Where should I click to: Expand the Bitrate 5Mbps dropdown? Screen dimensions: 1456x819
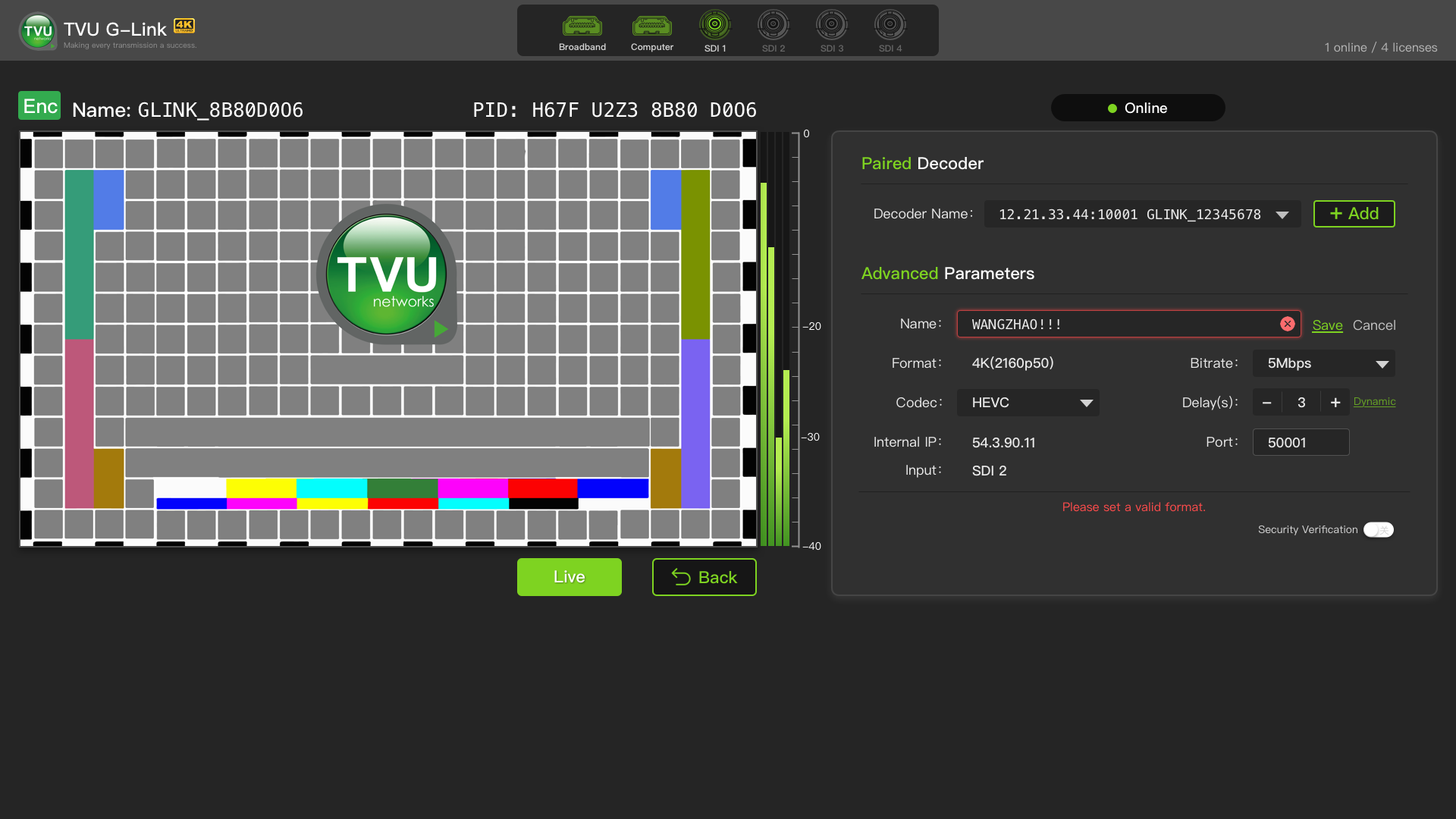[1323, 363]
